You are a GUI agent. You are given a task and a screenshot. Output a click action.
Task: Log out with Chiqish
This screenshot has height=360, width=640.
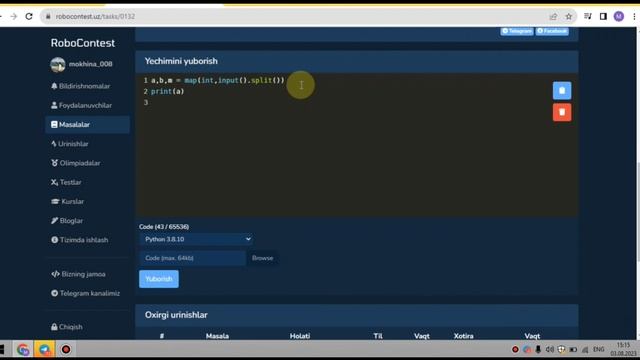tap(67, 327)
